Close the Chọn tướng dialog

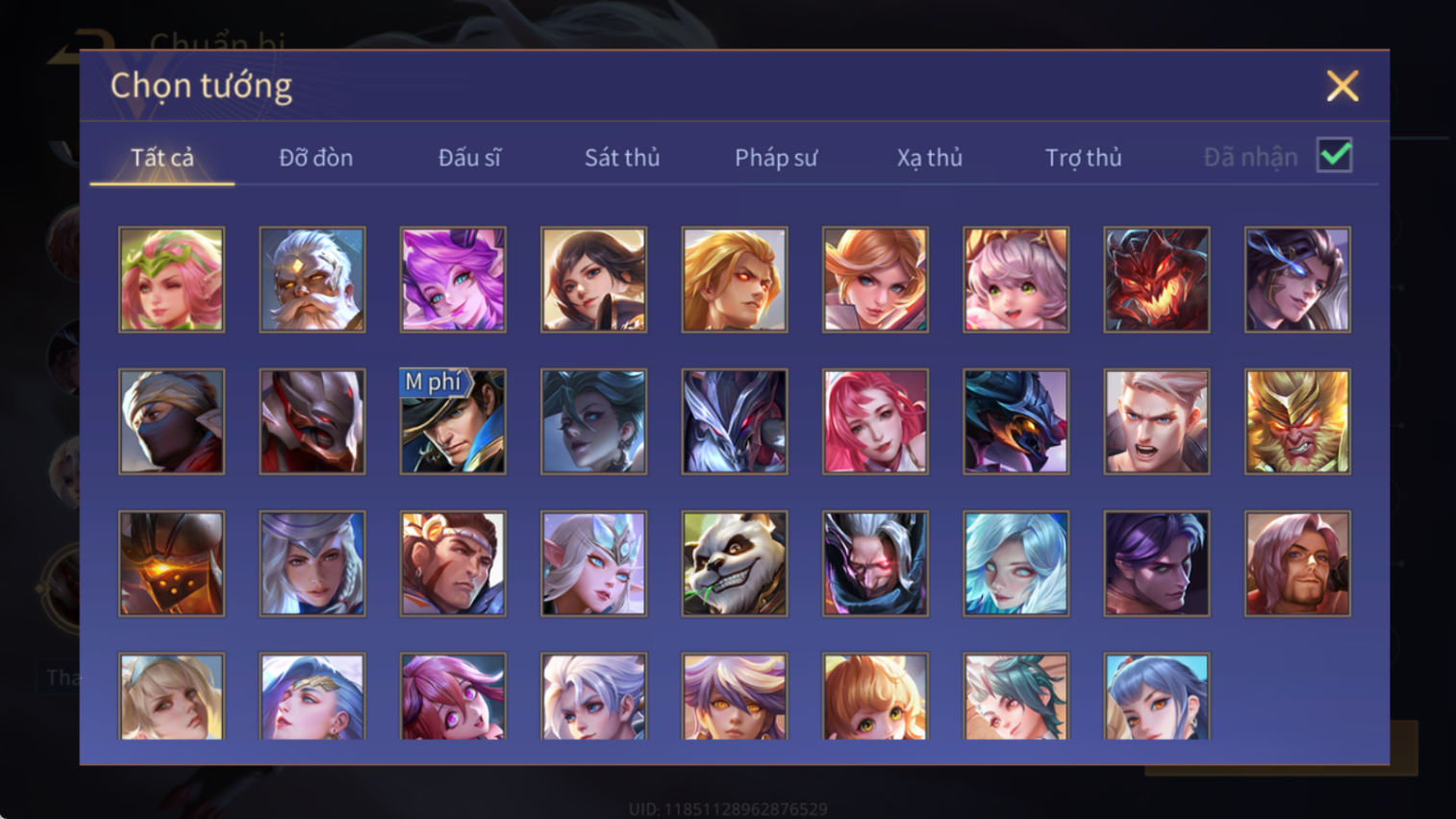click(1343, 87)
